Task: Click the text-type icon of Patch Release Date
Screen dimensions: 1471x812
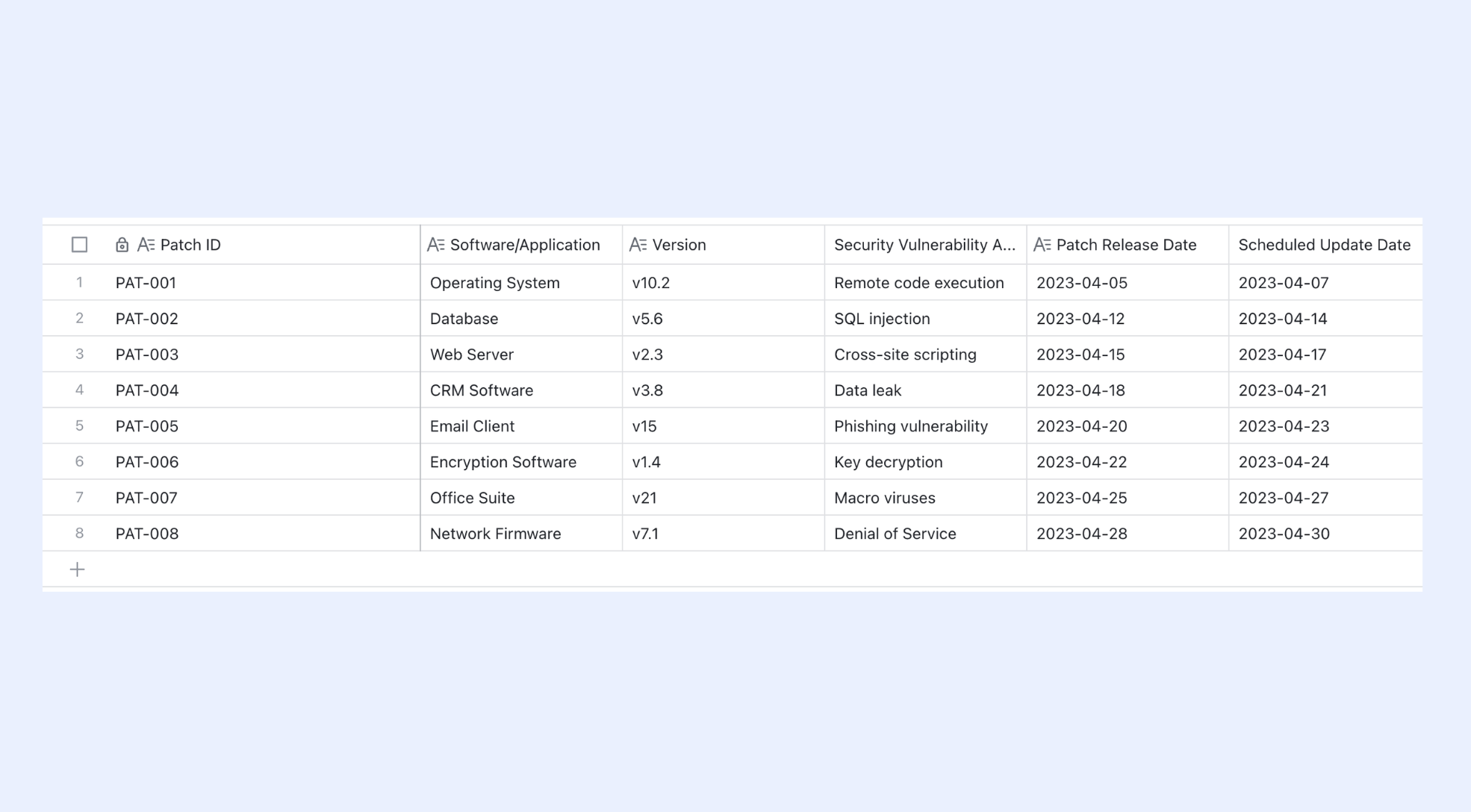Action: (x=1042, y=245)
